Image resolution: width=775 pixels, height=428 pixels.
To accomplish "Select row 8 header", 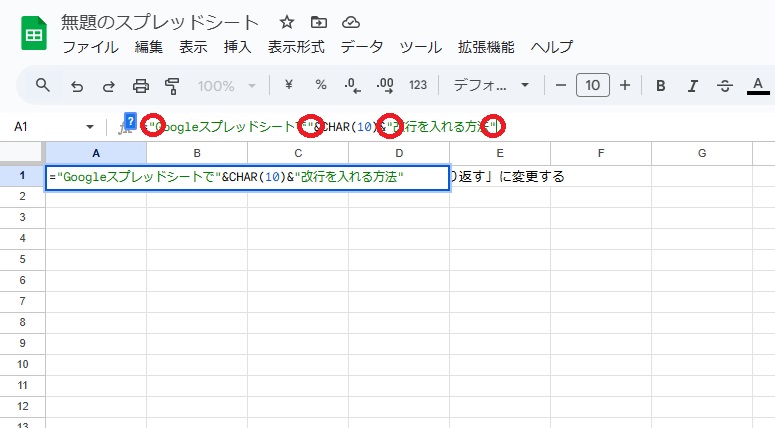I will tap(22, 323).
